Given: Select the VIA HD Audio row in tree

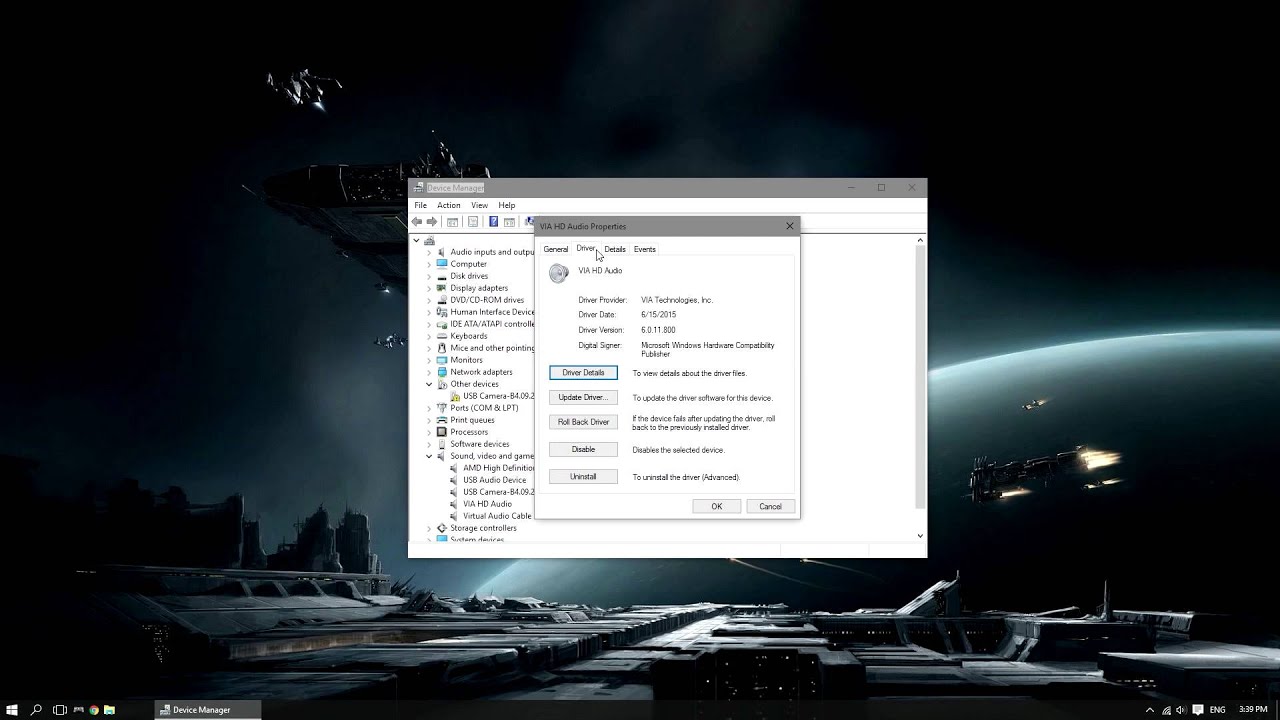Looking at the screenshot, I should (480, 504).
